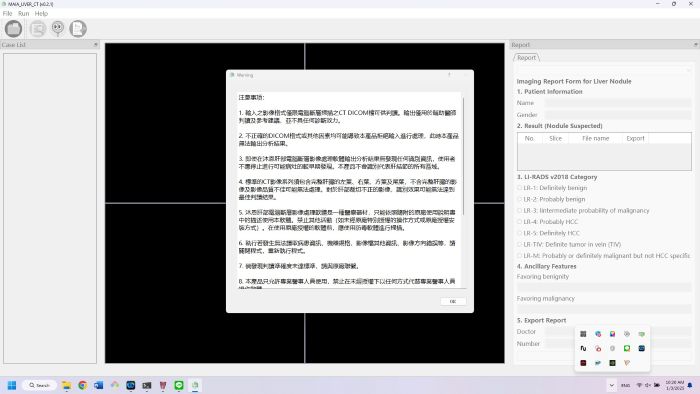Click the dark blue square tray overflow icon
This screenshot has height=394, width=700.
(x=642, y=348)
